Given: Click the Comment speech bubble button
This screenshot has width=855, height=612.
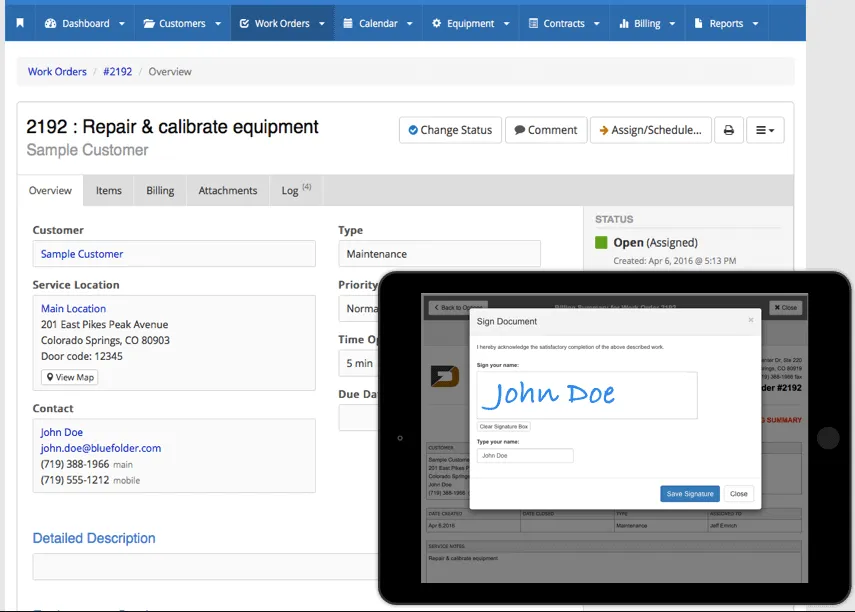Looking at the screenshot, I should point(546,130).
